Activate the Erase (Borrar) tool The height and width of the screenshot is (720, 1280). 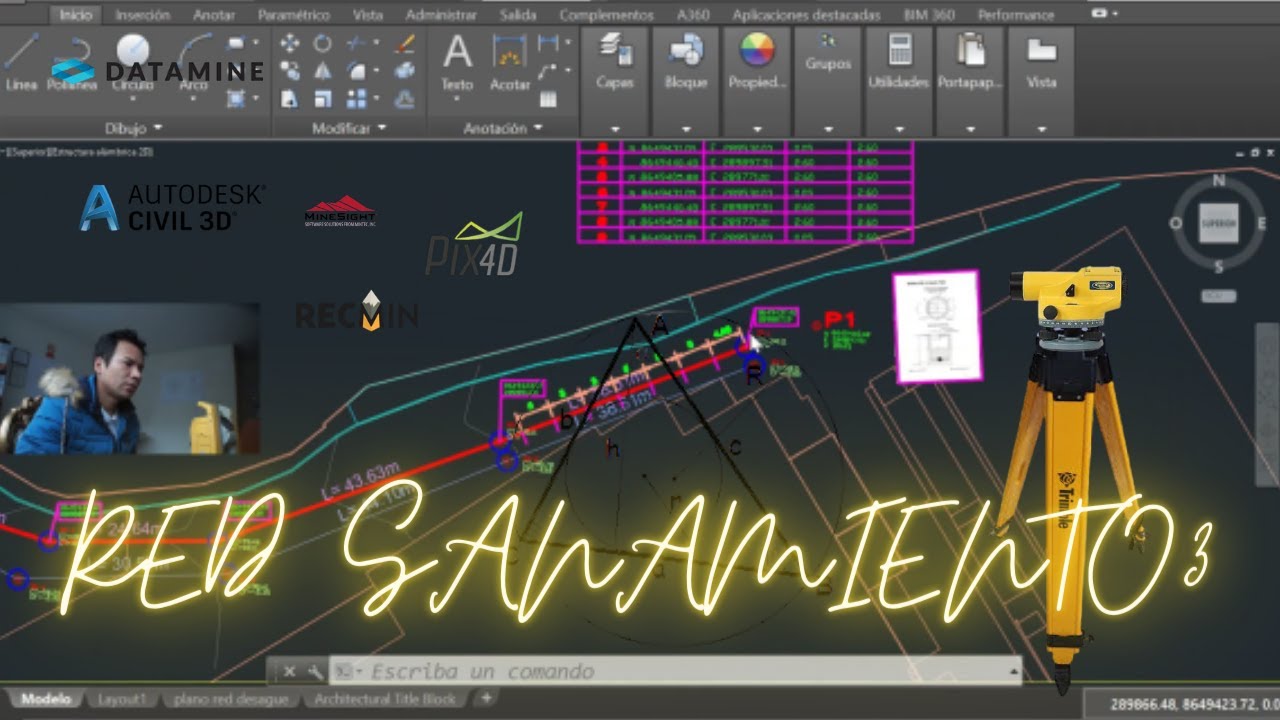405,43
